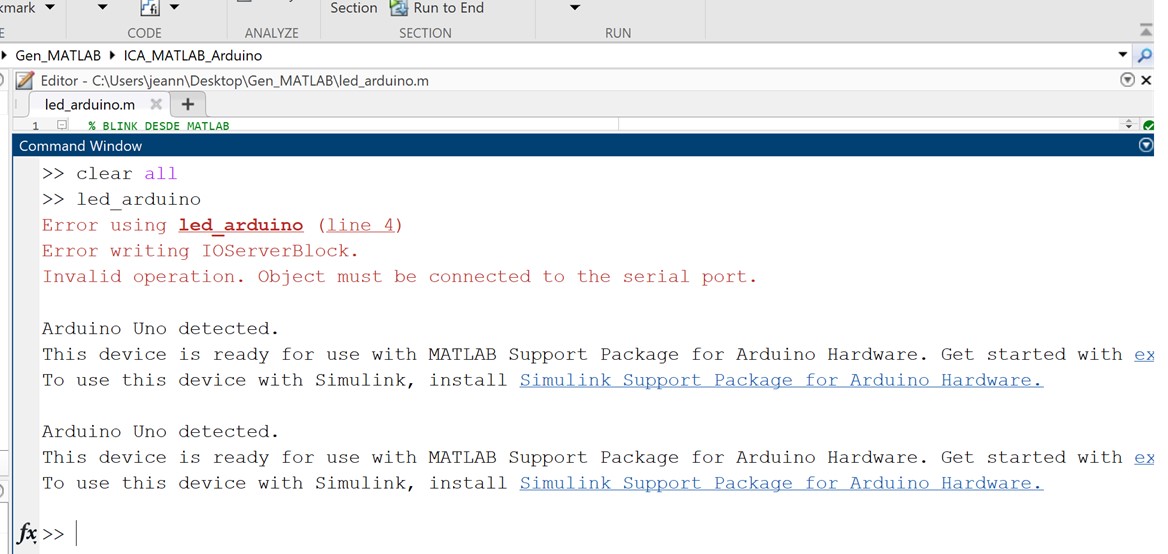1168x554 pixels.
Task: Open the led_arduino error link
Action: tap(241, 225)
